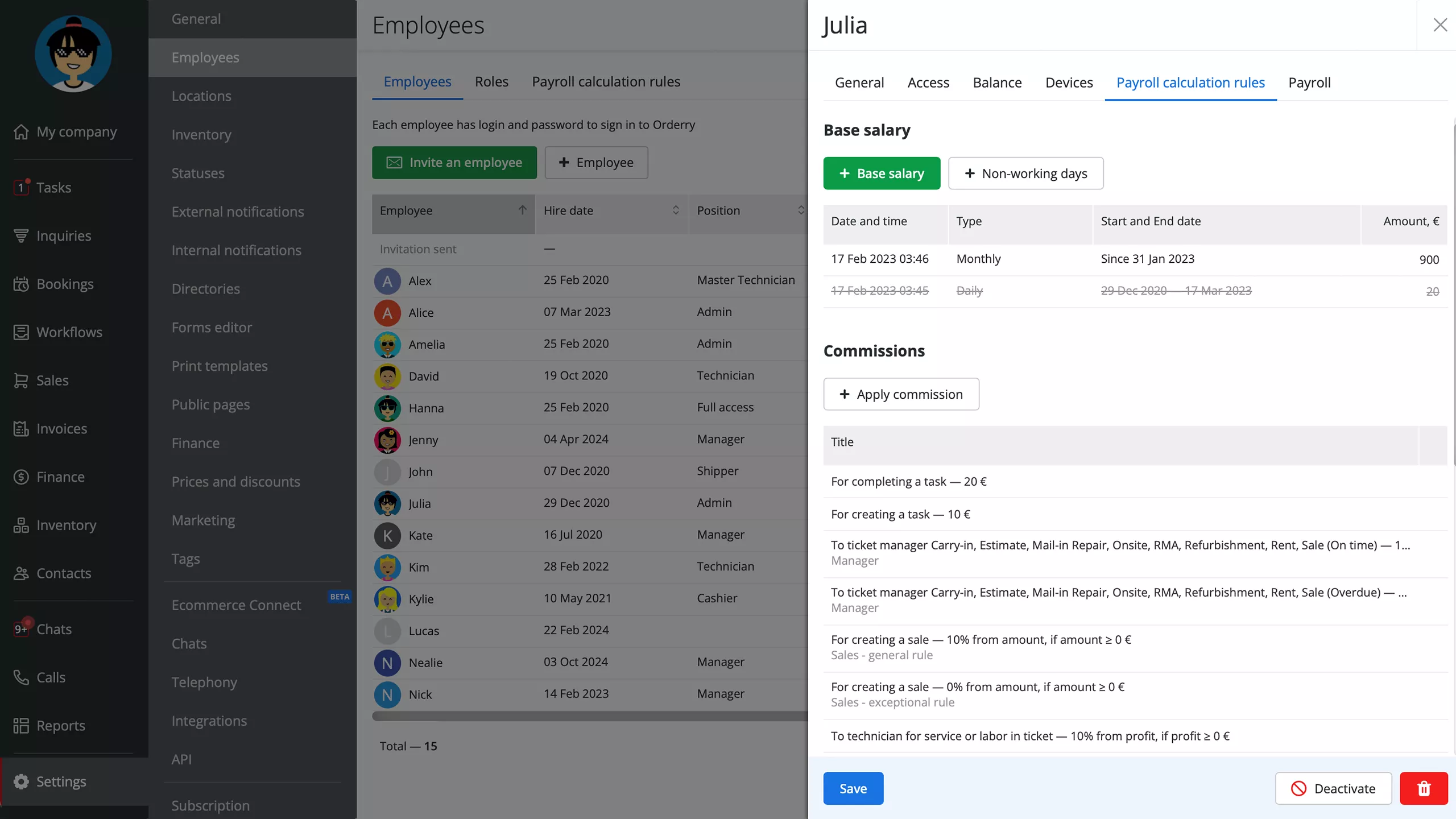
Task: Open the Invoices section
Action: (61, 428)
